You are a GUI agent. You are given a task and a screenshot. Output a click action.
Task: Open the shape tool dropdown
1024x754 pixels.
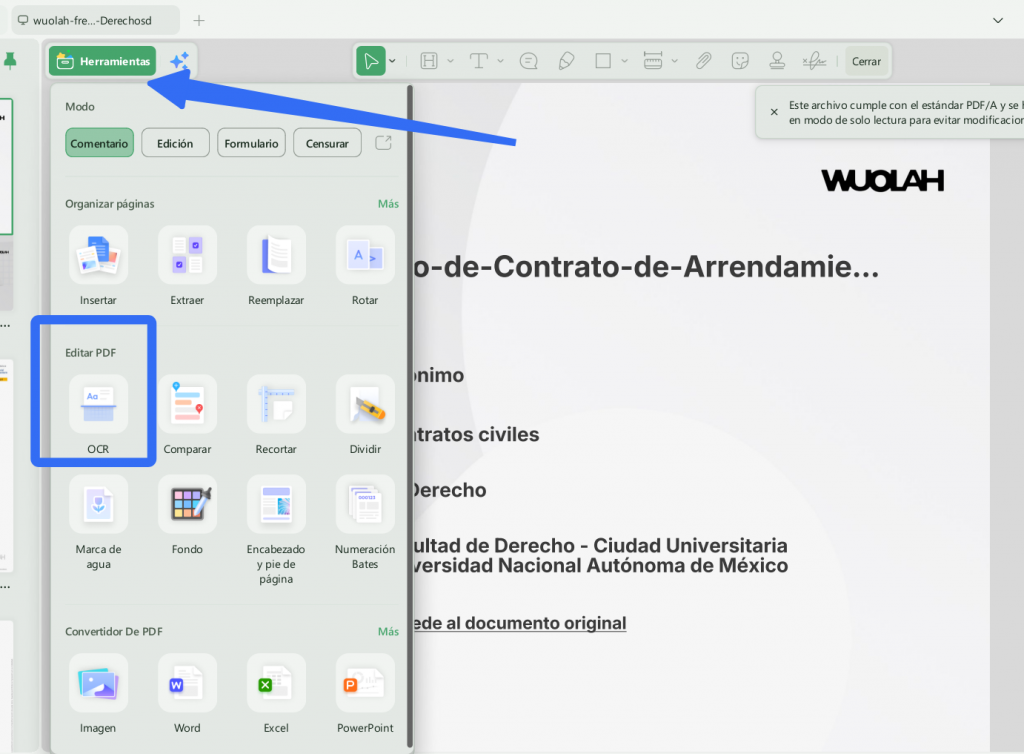624,61
